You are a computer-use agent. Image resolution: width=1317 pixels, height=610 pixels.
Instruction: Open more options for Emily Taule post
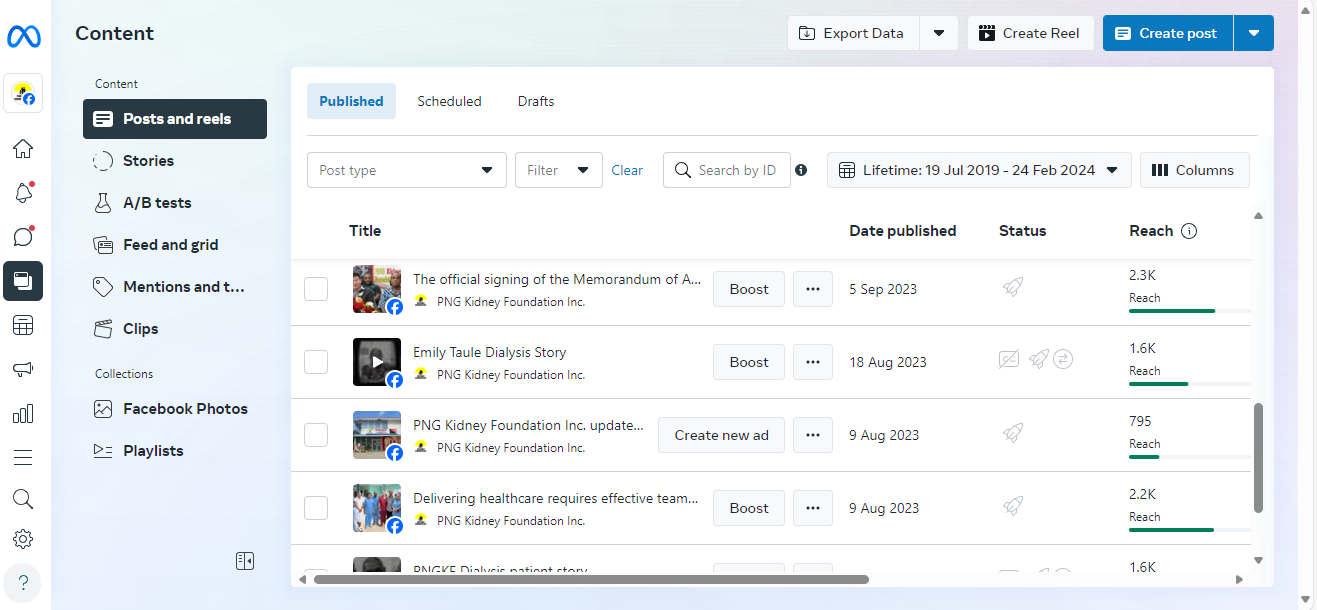click(x=813, y=362)
